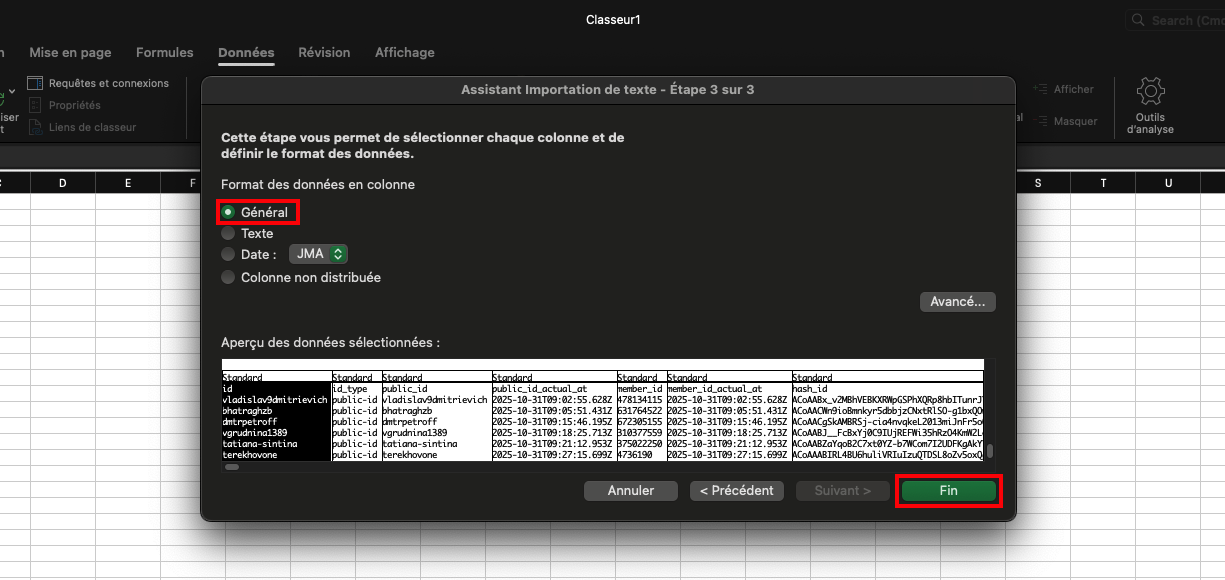1225x580 pixels.
Task: Switch to the Formules tab
Action: click(x=165, y=52)
